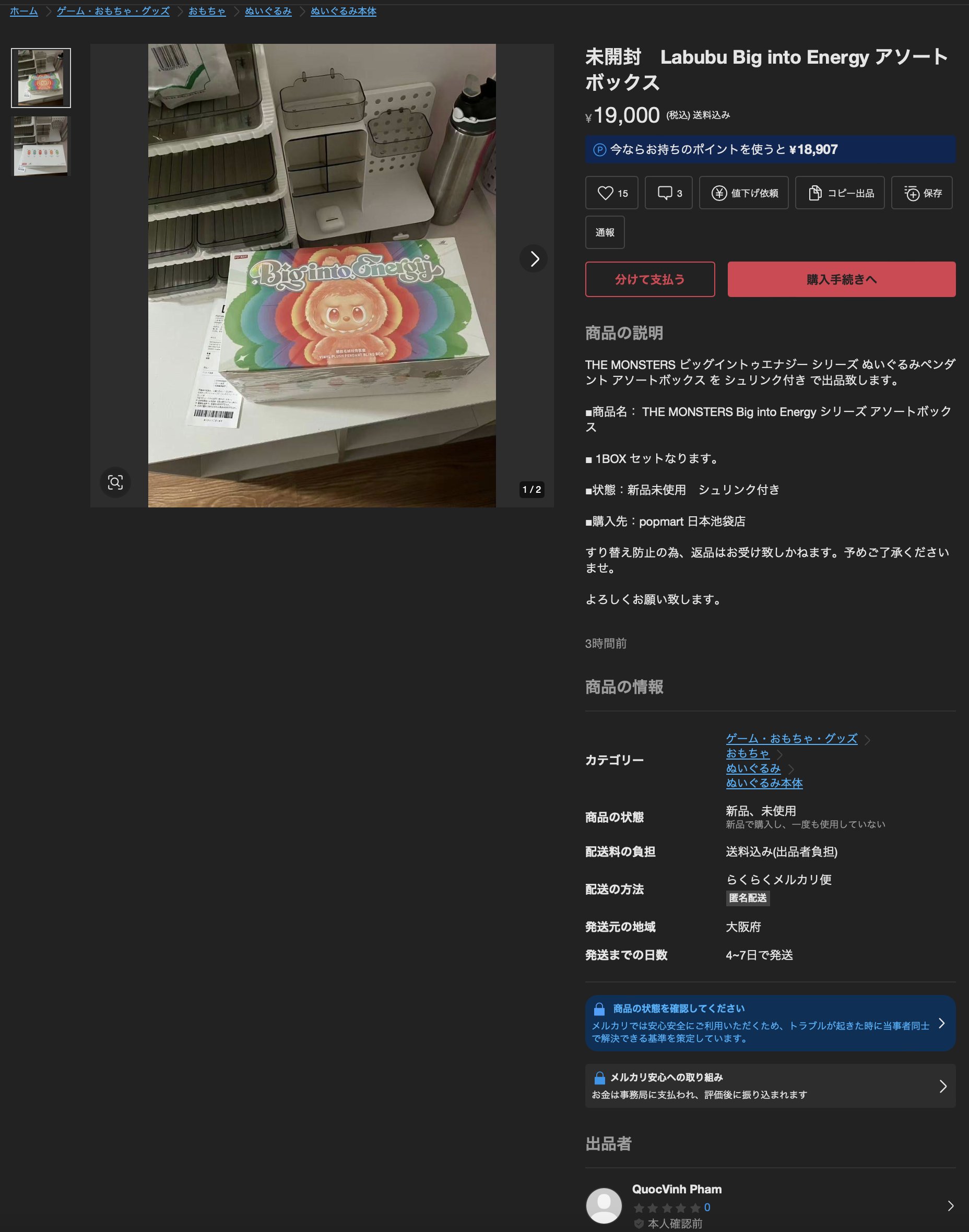Viewport: 969px width, 1232px height.
Task: Click the yen icon for price reduction request
Action: tap(719, 194)
